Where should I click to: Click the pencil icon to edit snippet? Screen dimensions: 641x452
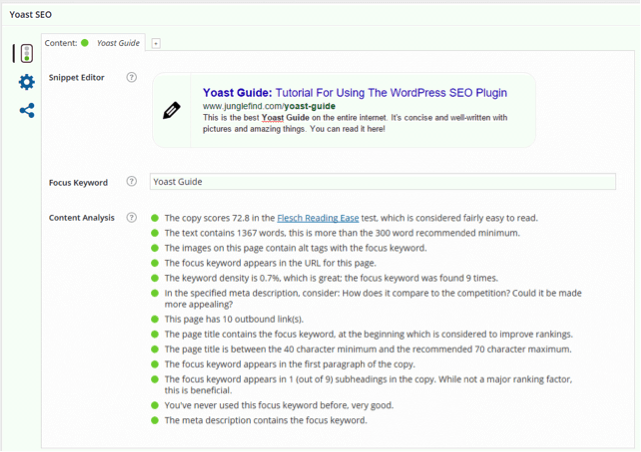(x=171, y=110)
